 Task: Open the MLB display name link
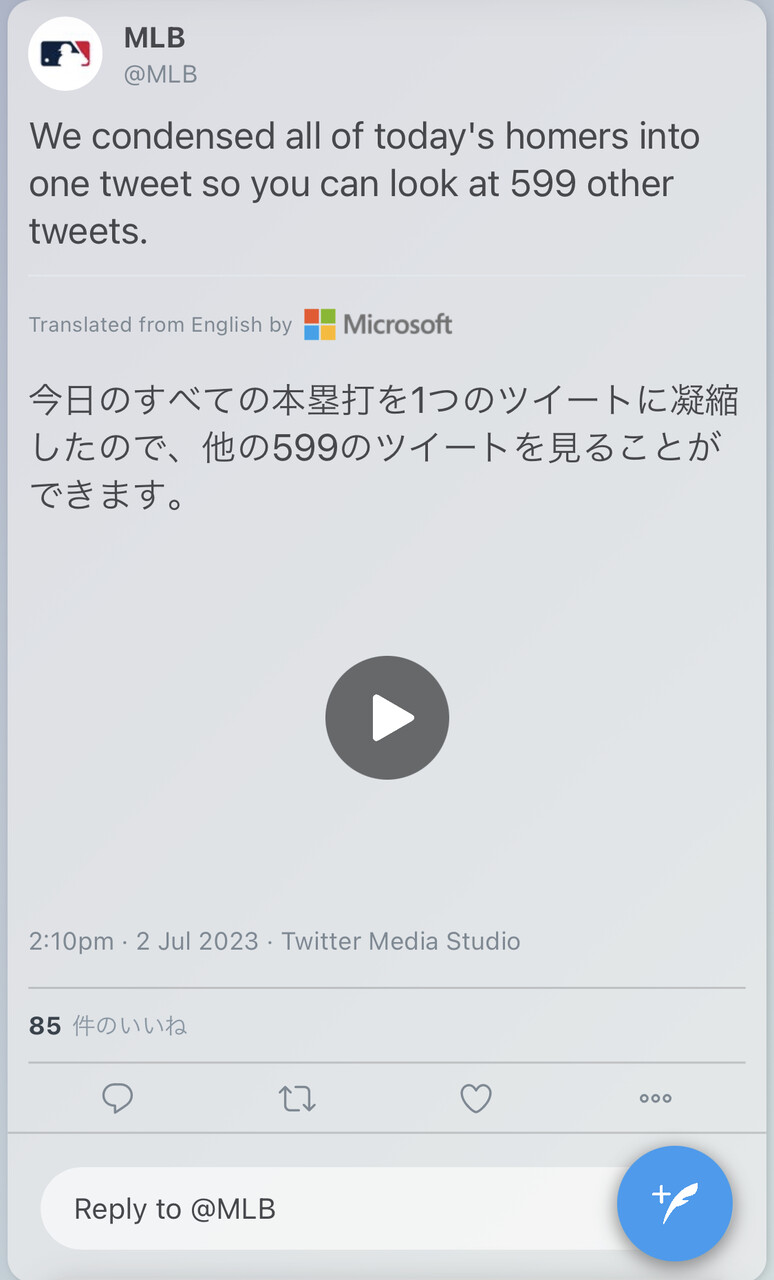click(x=154, y=38)
